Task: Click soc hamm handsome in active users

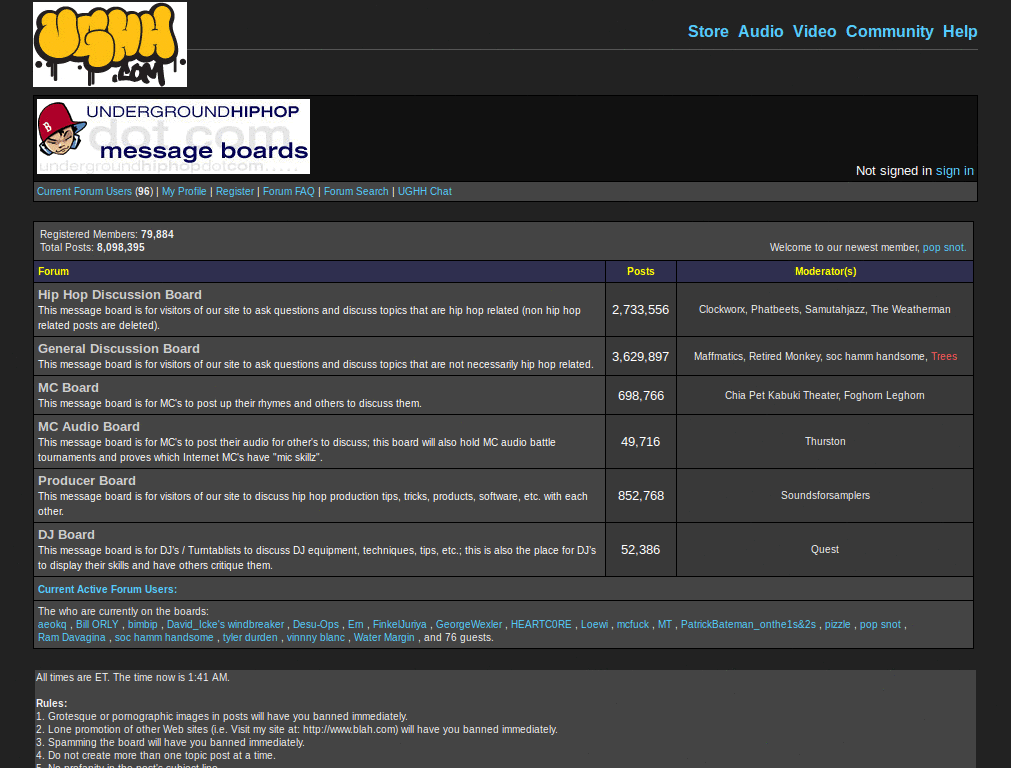Action: (164, 637)
